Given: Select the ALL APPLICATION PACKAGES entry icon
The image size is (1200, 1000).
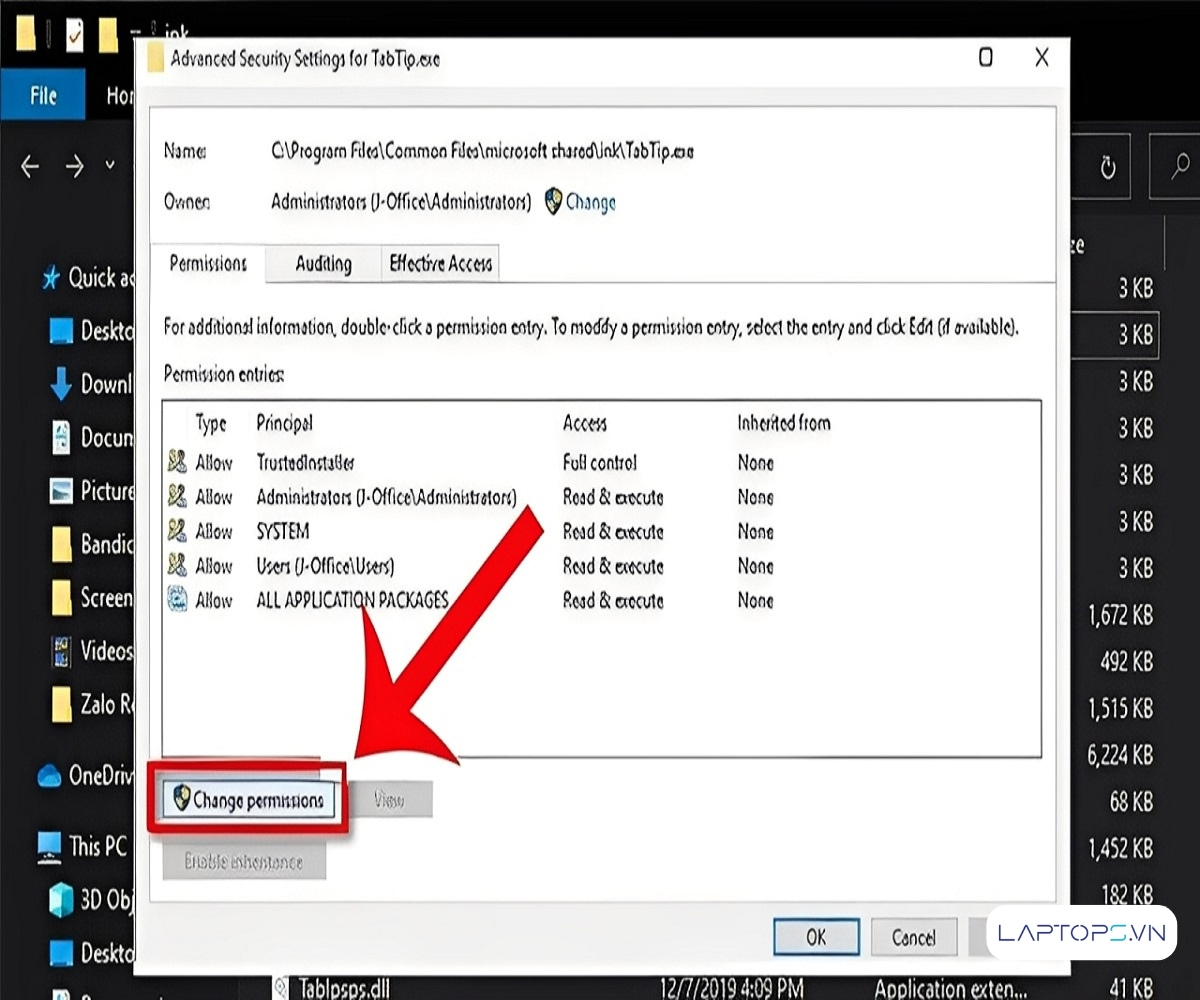Looking at the screenshot, I should point(177,600).
